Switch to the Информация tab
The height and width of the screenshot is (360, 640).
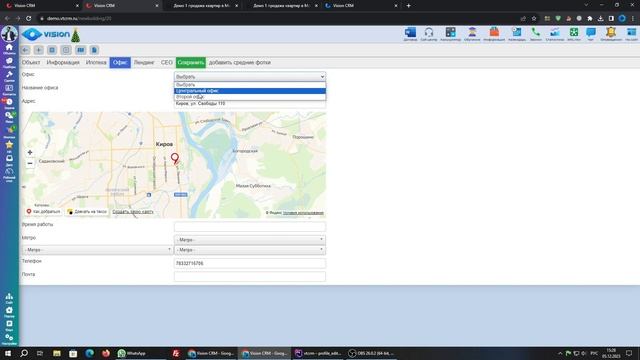tap(63, 62)
